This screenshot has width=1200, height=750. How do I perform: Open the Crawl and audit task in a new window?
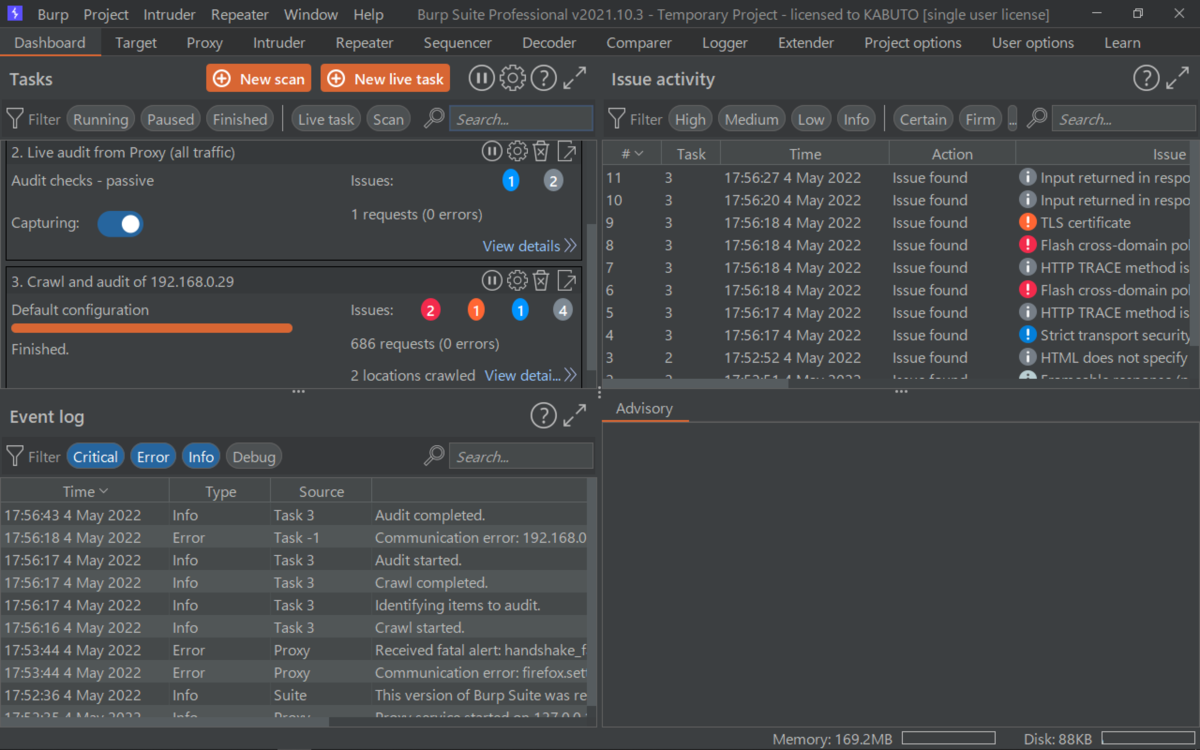pos(567,281)
